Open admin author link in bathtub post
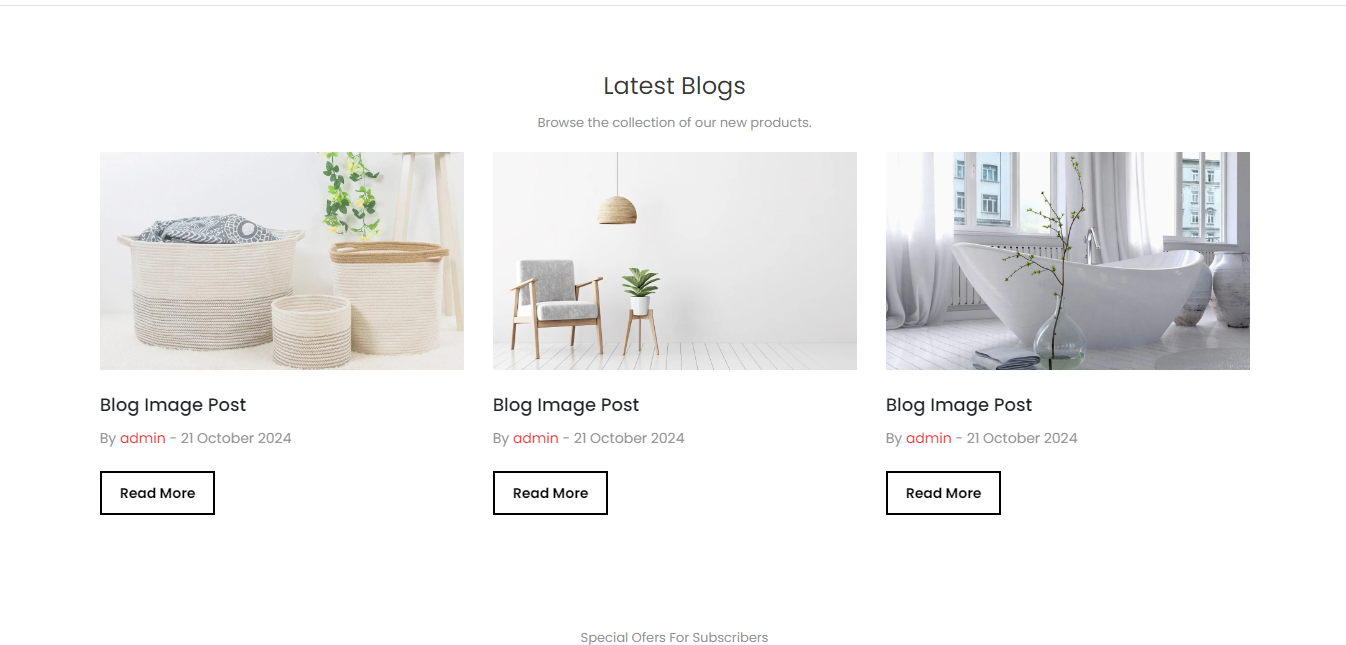Viewport: 1346px width, 645px height. click(929, 438)
